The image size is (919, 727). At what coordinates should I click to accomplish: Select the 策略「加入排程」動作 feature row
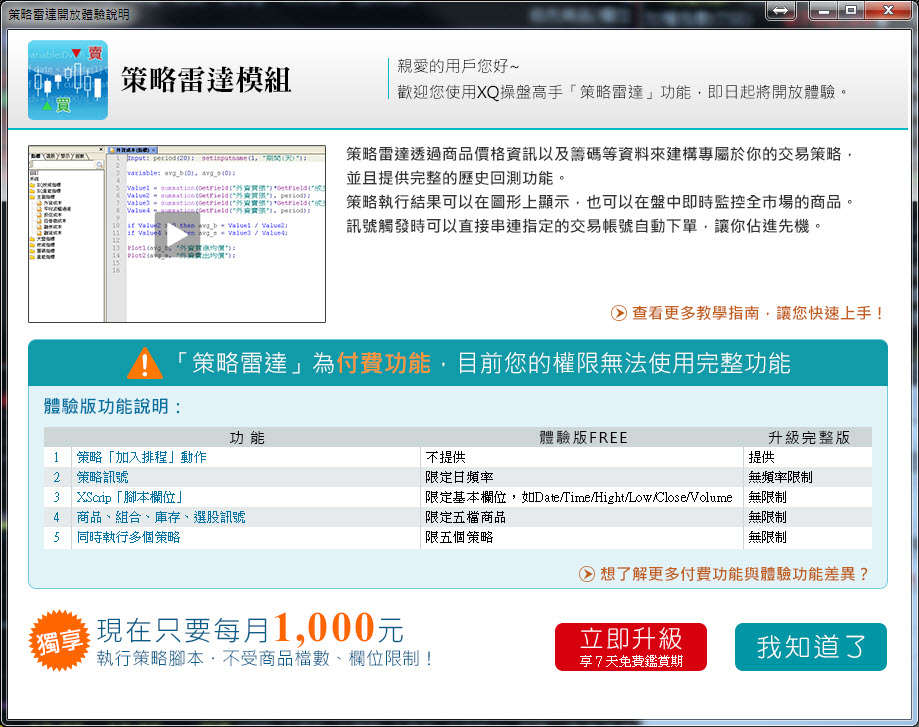[141, 457]
